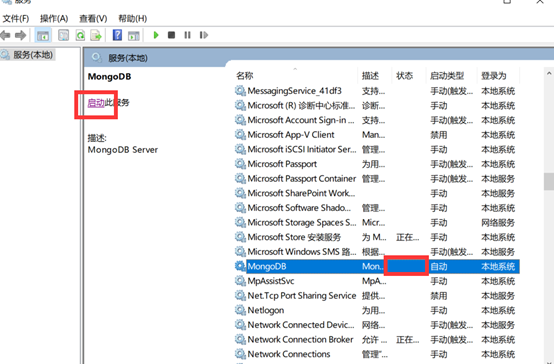Click 自动 startup type of MongoDB
Viewport: 554px width, 364px height.
(439, 266)
